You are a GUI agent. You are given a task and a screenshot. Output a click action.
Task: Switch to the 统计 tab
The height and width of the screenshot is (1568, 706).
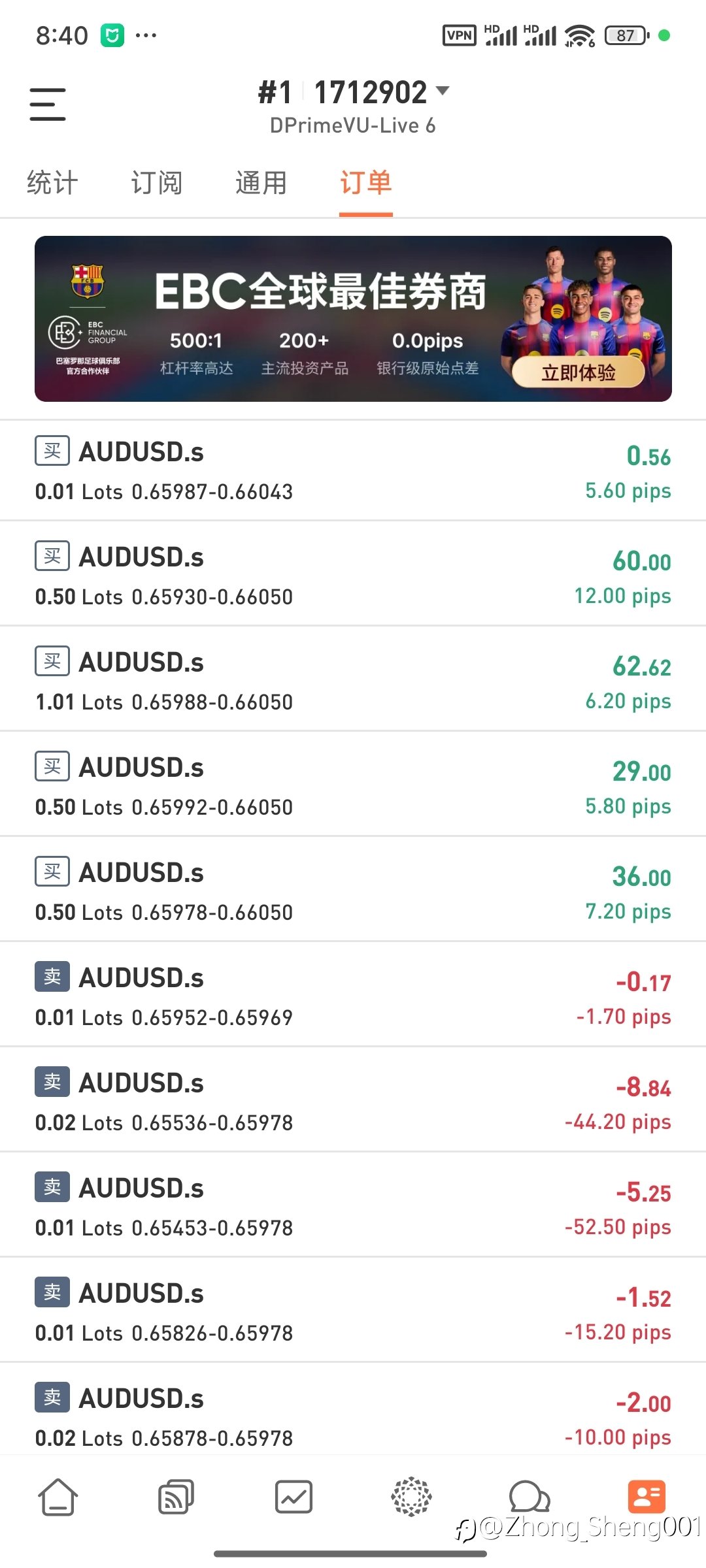click(x=52, y=183)
